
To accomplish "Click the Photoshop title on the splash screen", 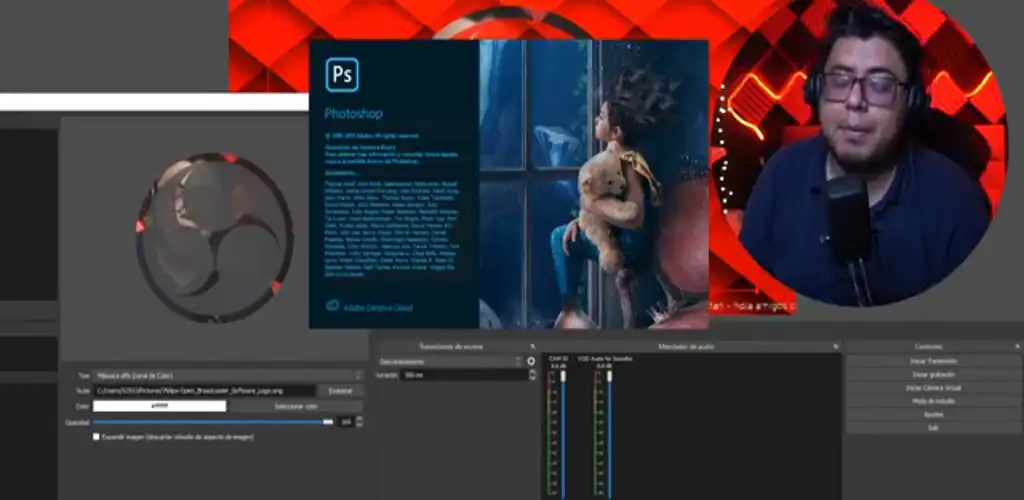I will coord(353,114).
